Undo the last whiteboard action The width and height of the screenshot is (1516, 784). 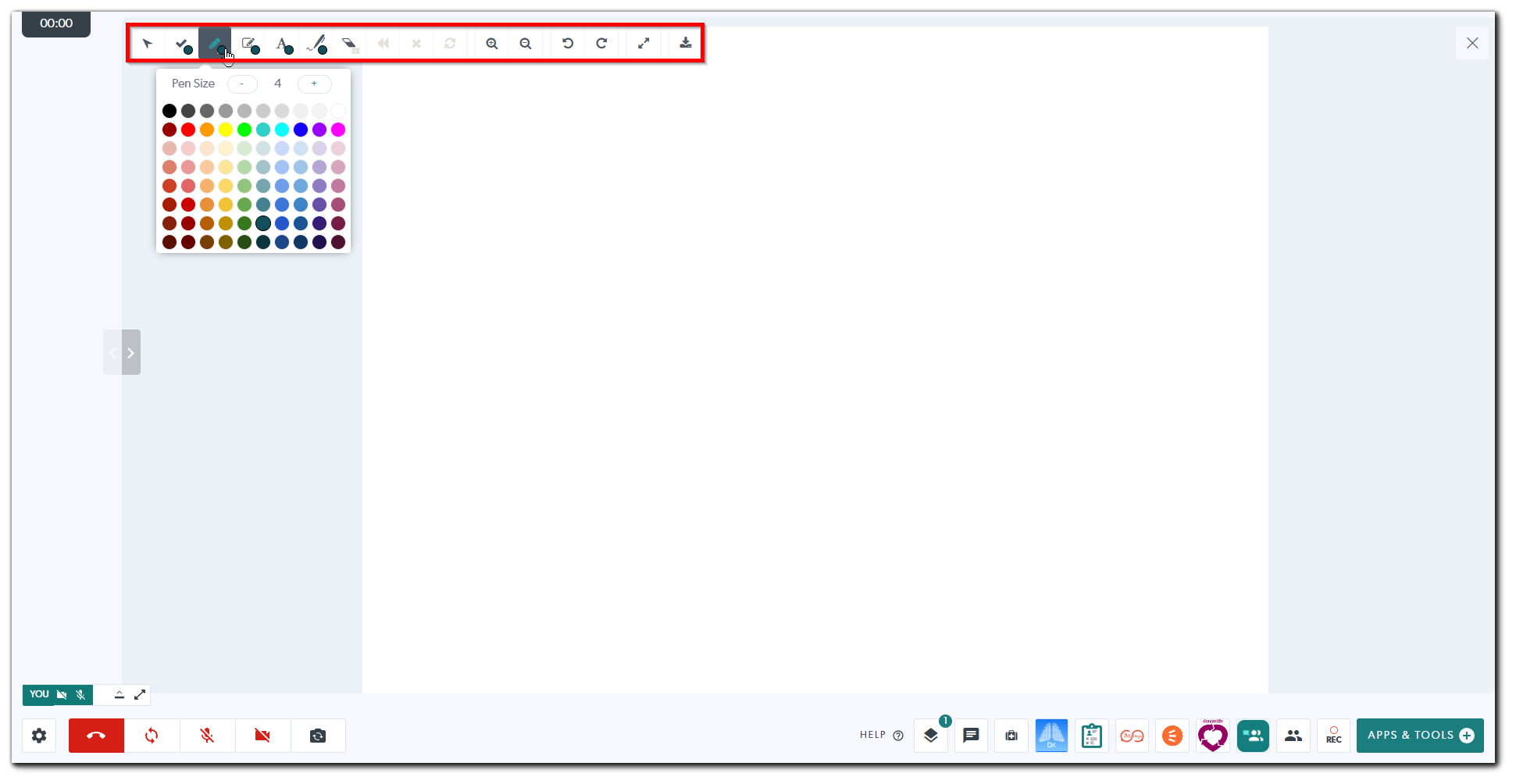tap(567, 43)
